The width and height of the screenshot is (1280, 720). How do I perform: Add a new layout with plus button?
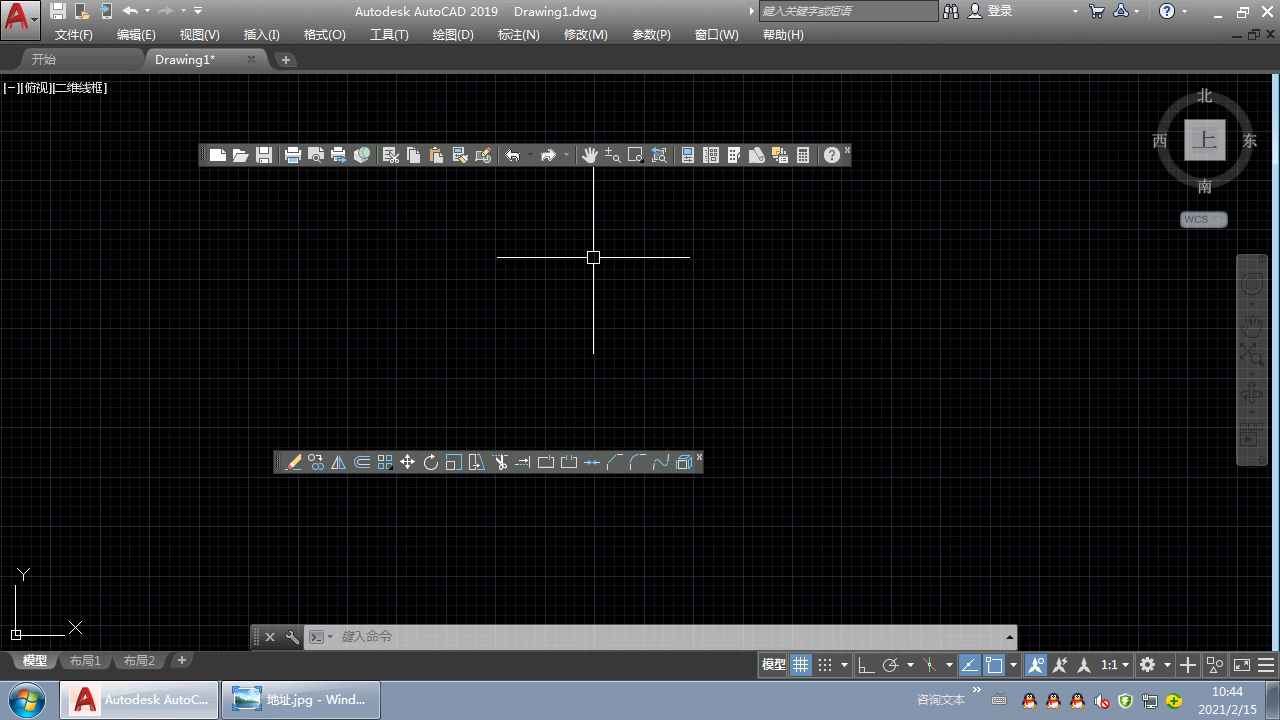pyautogui.click(x=181, y=660)
